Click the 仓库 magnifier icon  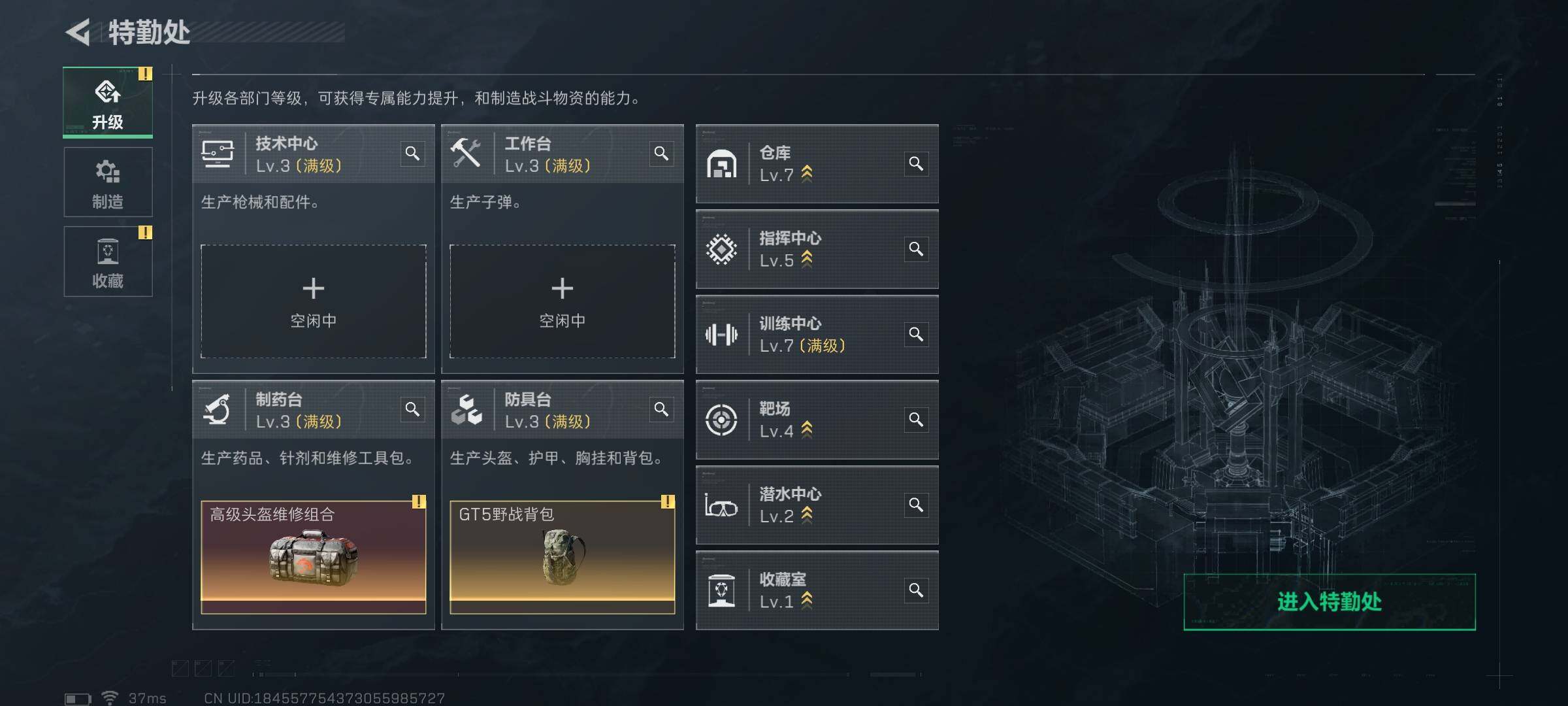click(916, 163)
